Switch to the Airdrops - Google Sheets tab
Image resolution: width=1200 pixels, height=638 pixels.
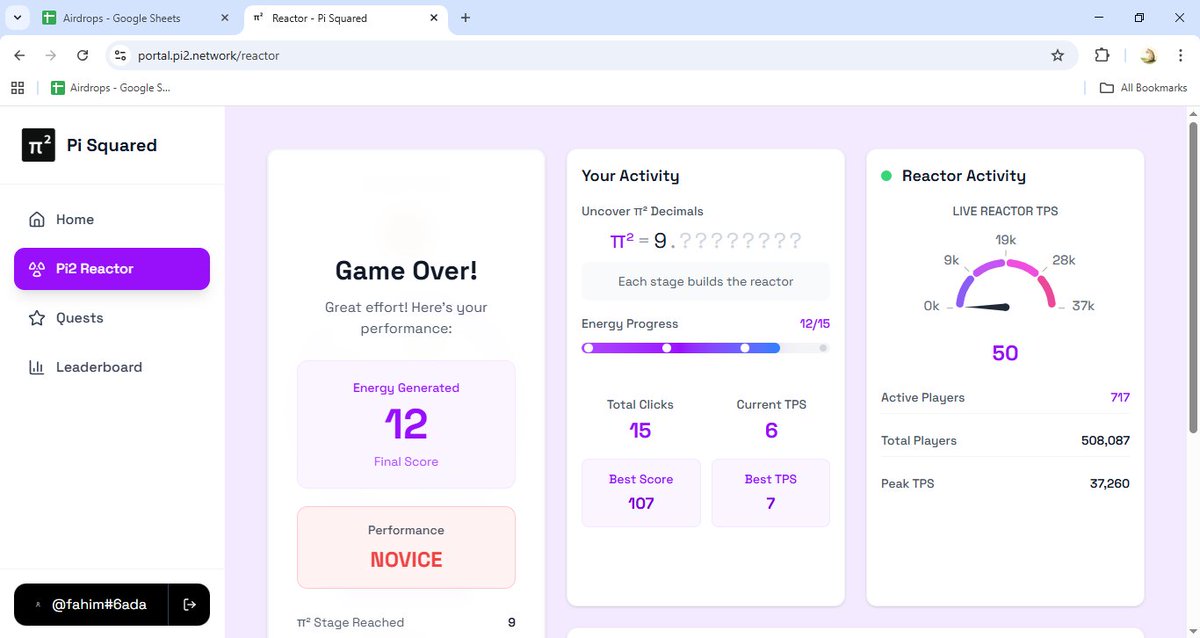[135, 18]
